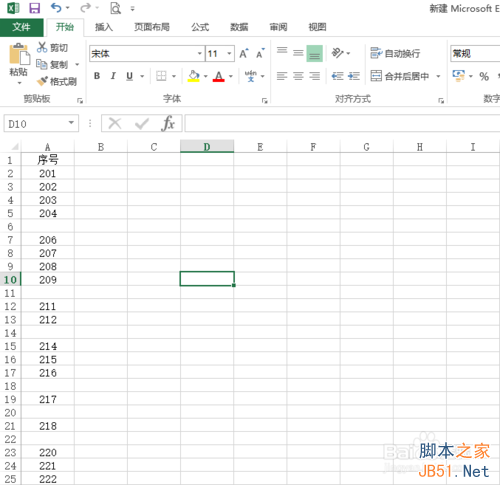Toggle Italic formatting

tap(113, 76)
